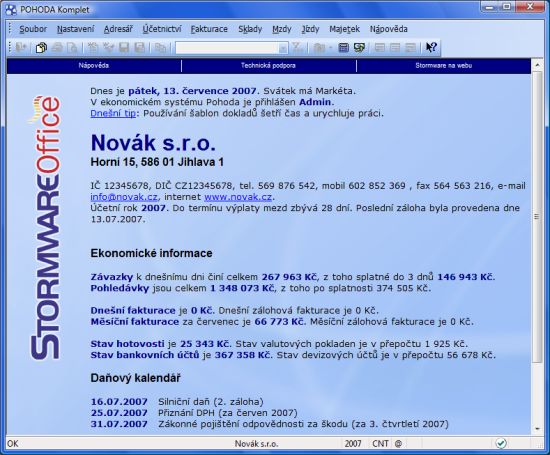Click the first greyed-out icon in the toolbar
The width and height of the screenshot is (550, 455).
pyautogui.click(x=20, y=47)
